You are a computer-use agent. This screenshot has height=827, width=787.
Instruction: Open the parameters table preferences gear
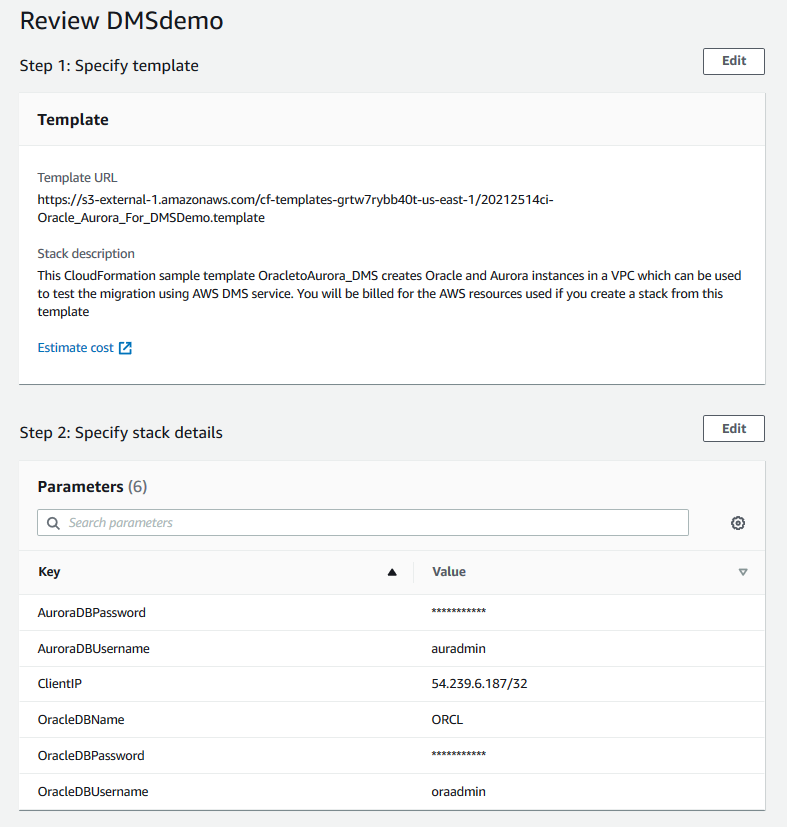coord(738,522)
